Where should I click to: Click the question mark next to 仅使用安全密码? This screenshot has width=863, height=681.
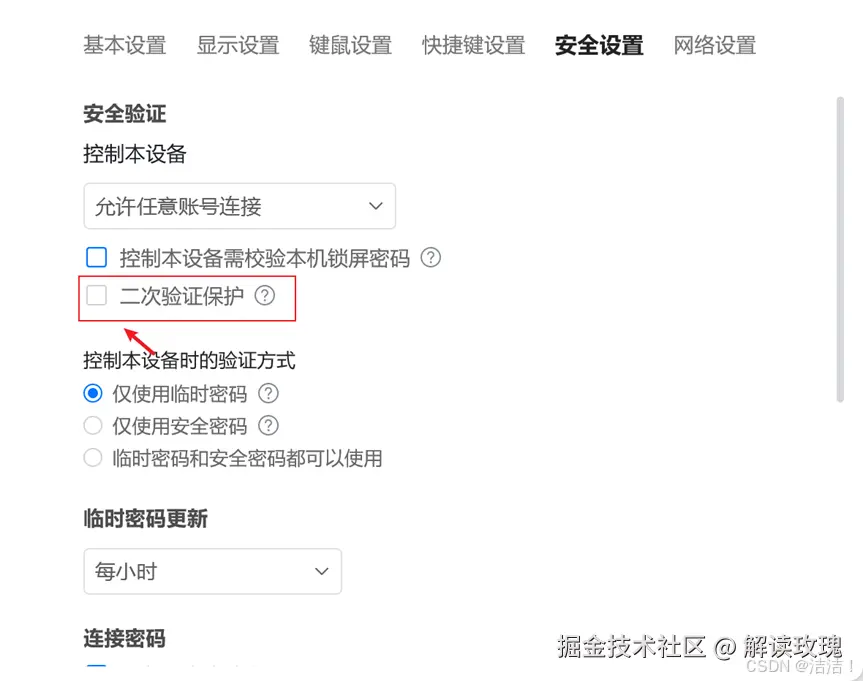[267, 426]
